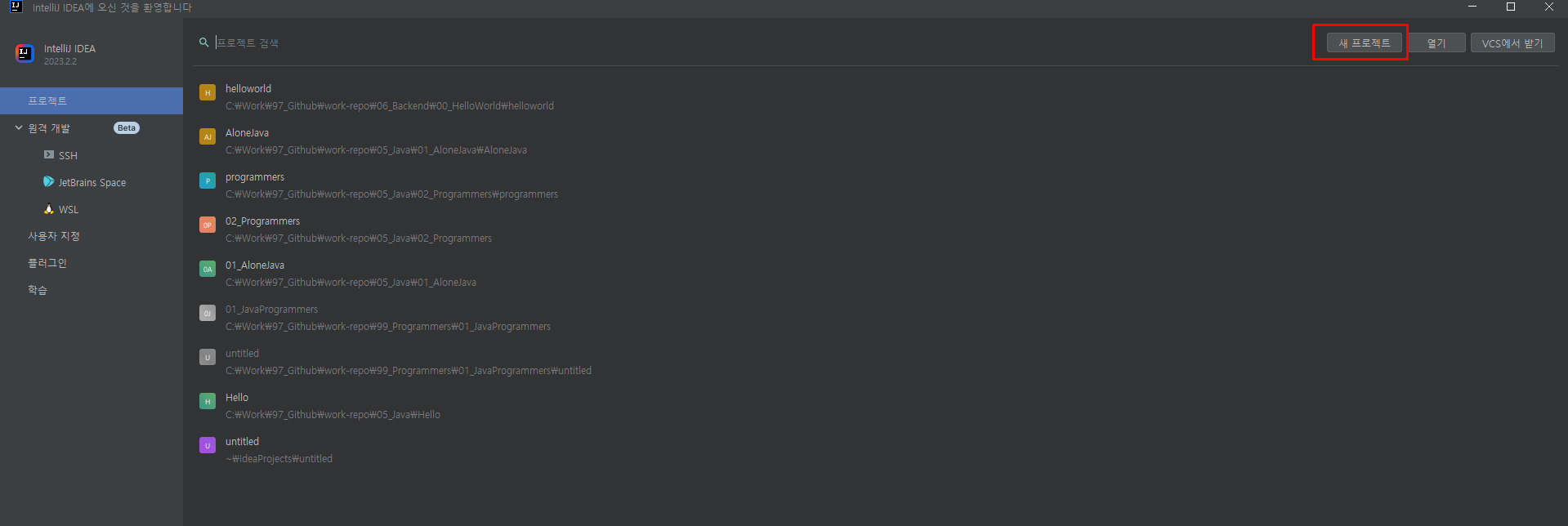Click the IntelliJ IDEA logo in the sidebar
This screenshot has height=526, width=1568.
(x=25, y=54)
